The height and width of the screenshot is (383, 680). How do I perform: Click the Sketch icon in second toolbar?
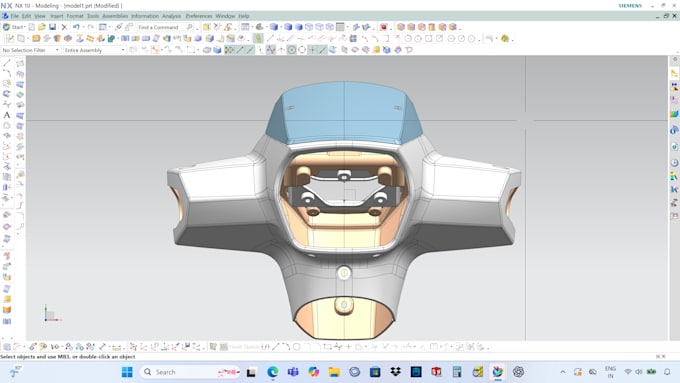[10, 39]
